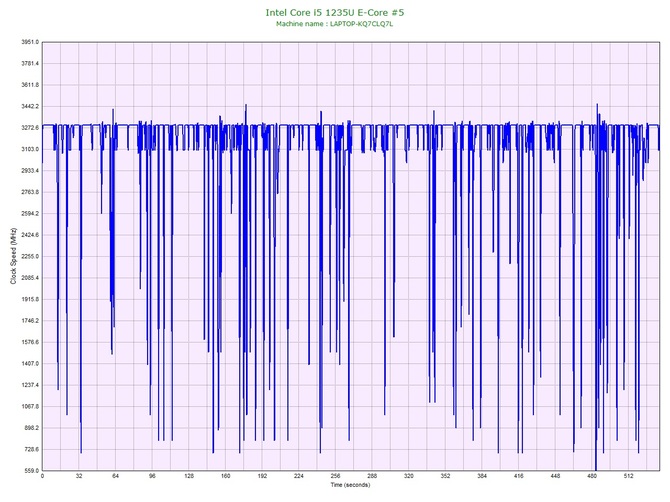This screenshot has height=502, width=670.
Task: Click the chart title 'Intel Core i5 1235U E-Core #5'
Action: [335, 12]
